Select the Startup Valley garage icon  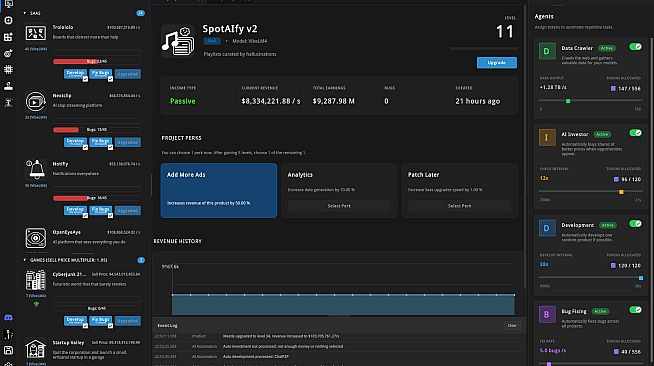[x=35, y=348]
